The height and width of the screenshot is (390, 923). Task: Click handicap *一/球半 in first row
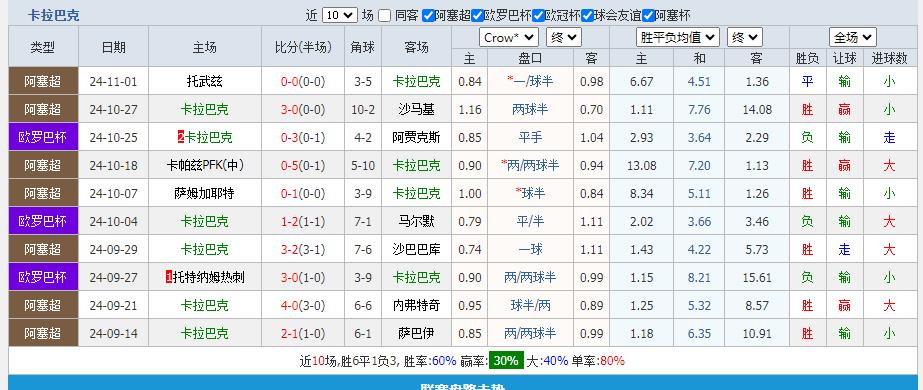[530, 82]
